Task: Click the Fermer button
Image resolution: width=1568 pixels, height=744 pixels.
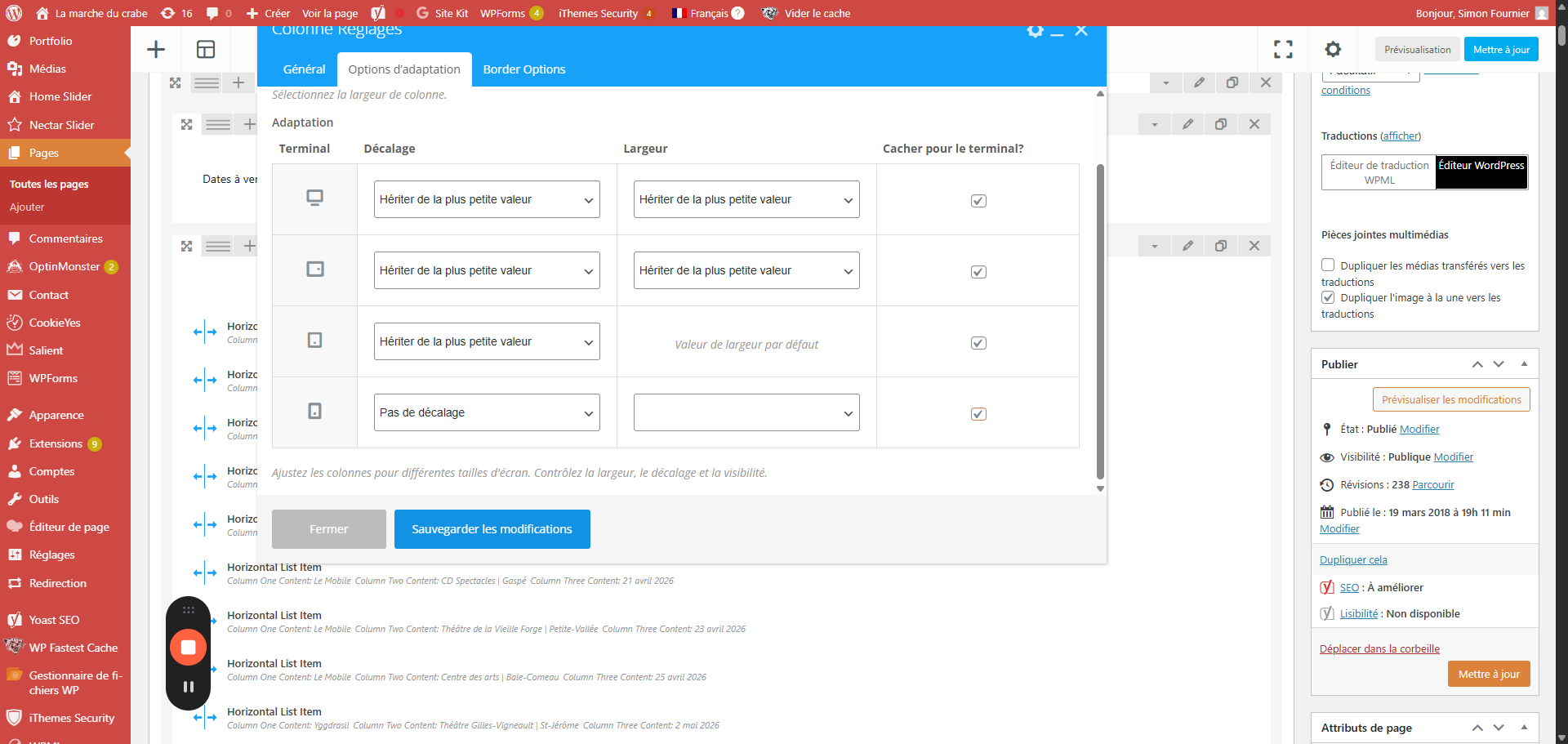Action: tap(328, 529)
